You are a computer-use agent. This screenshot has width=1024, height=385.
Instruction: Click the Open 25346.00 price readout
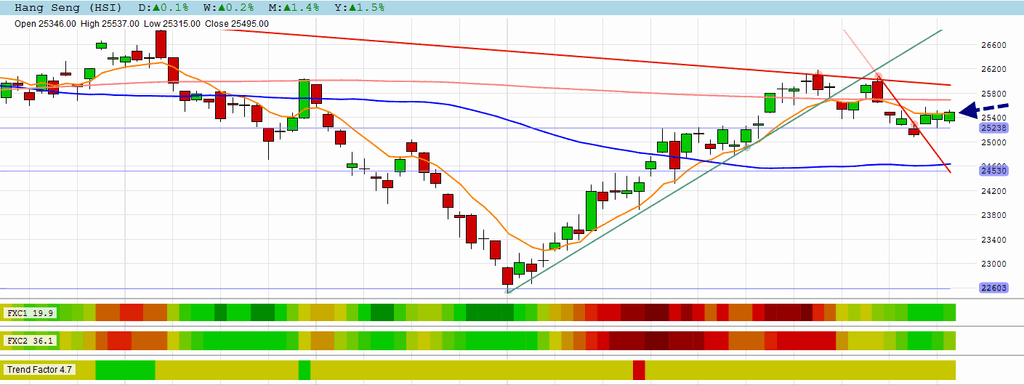(45, 23)
